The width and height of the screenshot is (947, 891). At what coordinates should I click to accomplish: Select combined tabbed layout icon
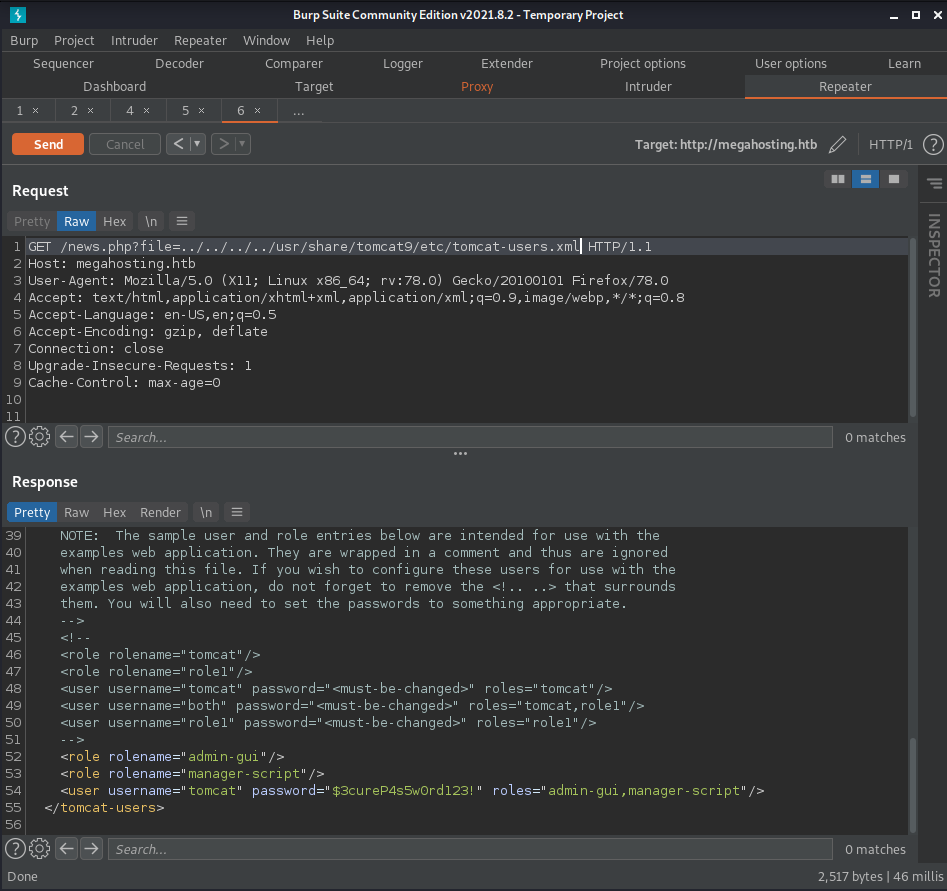click(x=894, y=179)
